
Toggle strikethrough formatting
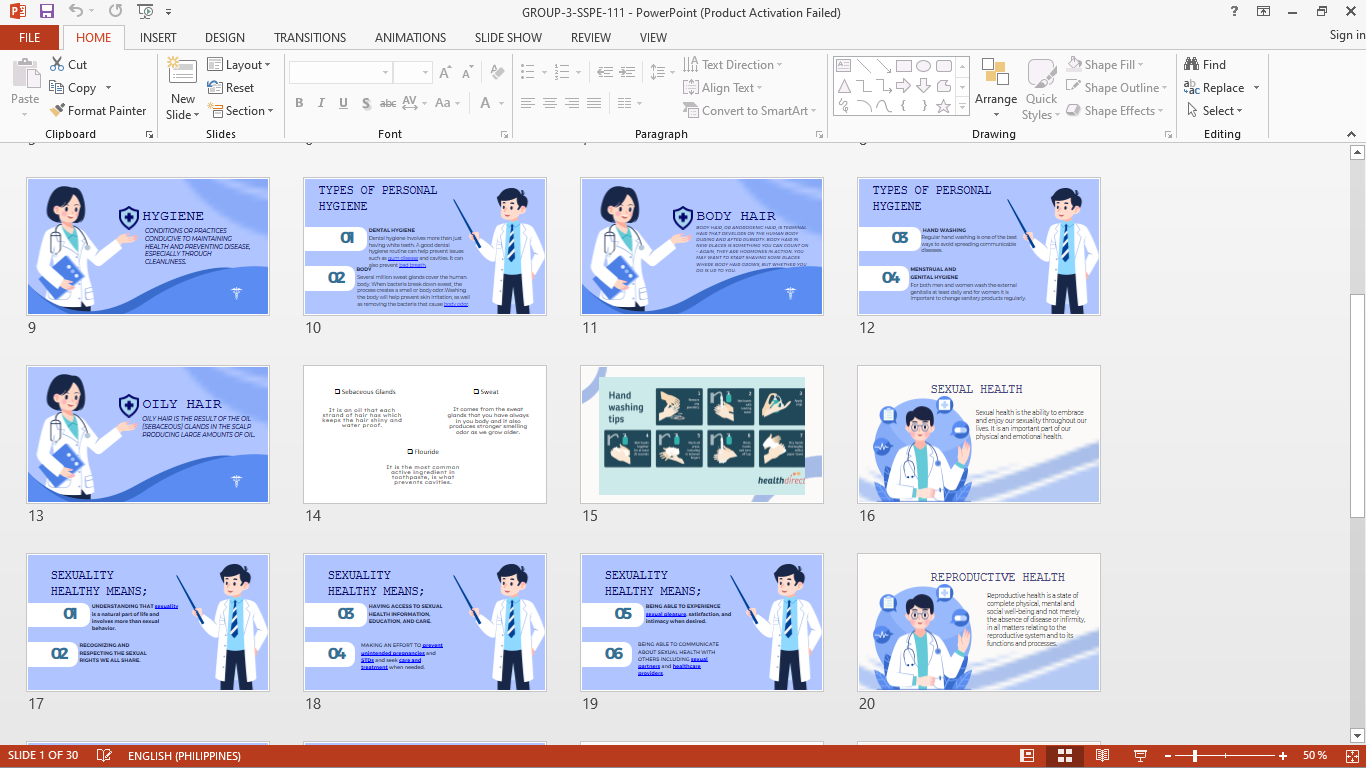point(389,103)
